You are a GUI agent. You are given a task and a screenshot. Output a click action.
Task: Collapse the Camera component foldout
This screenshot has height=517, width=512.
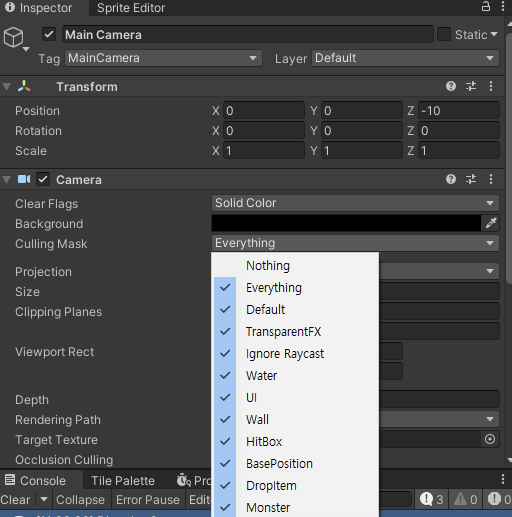pos(6,180)
